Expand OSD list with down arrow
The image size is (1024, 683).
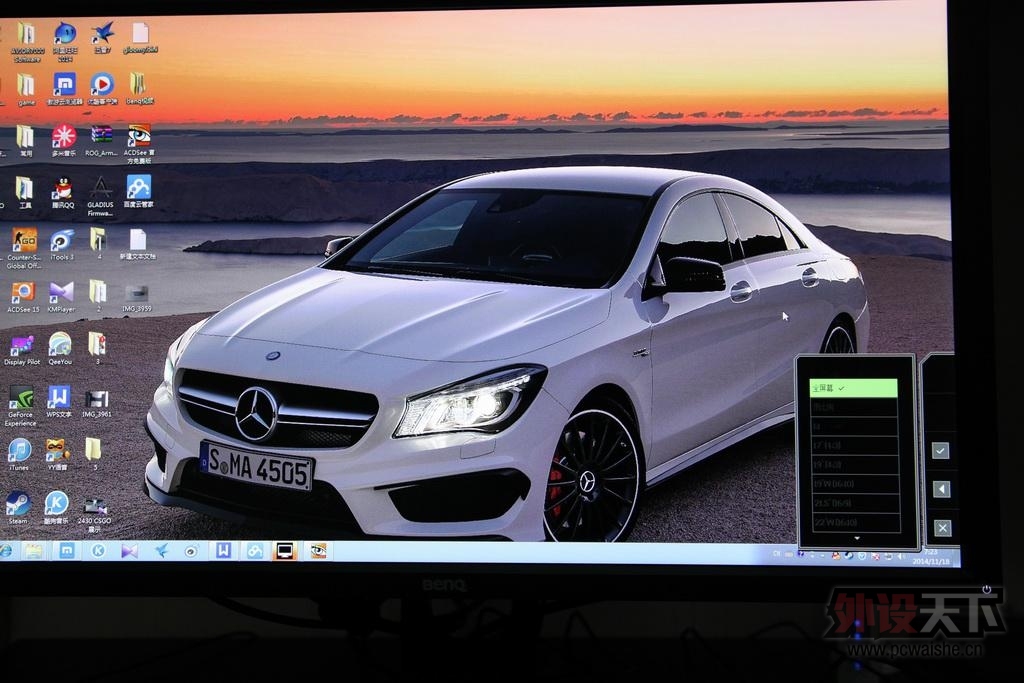click(857, 539)
